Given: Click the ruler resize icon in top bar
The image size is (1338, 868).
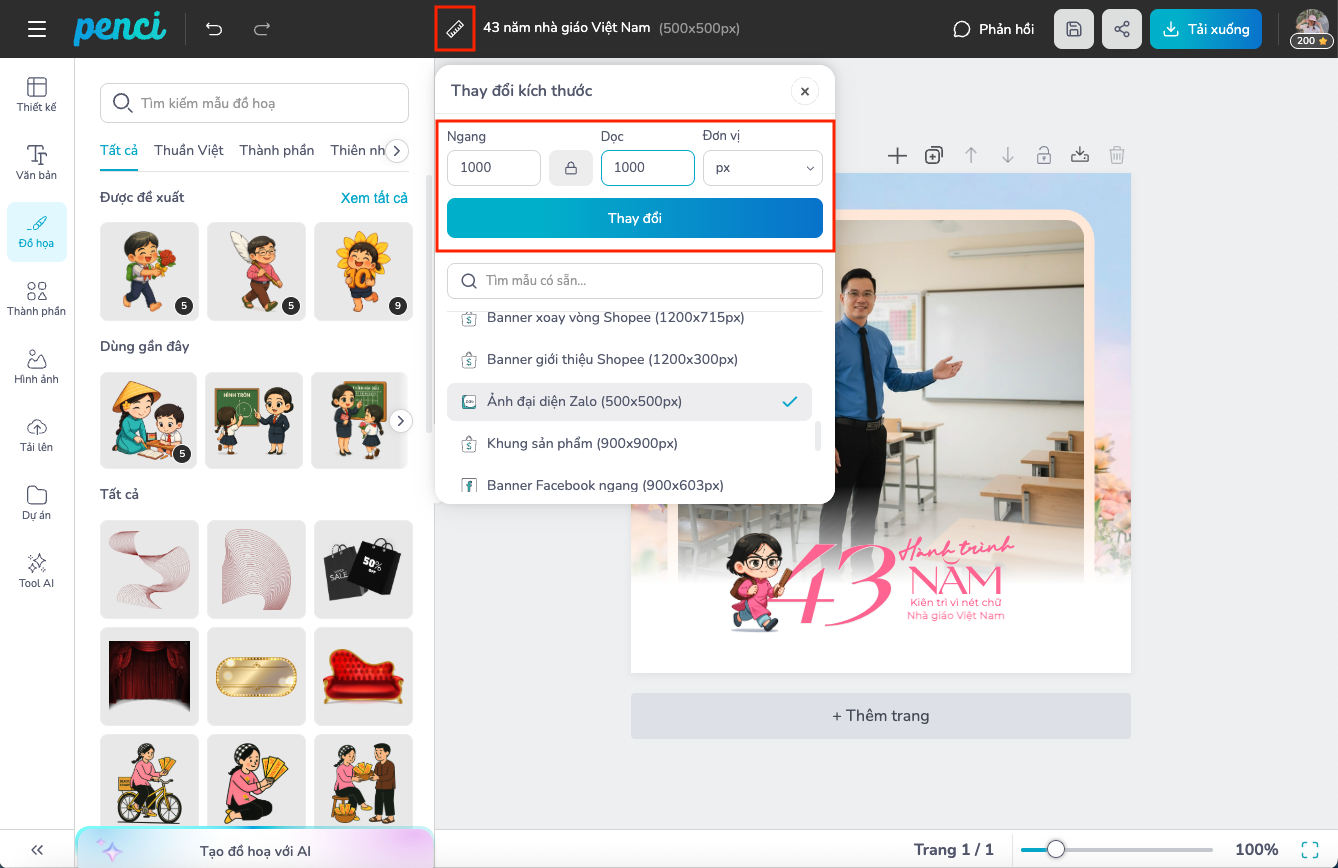Looking at the screenshot, I should point(455,28).
